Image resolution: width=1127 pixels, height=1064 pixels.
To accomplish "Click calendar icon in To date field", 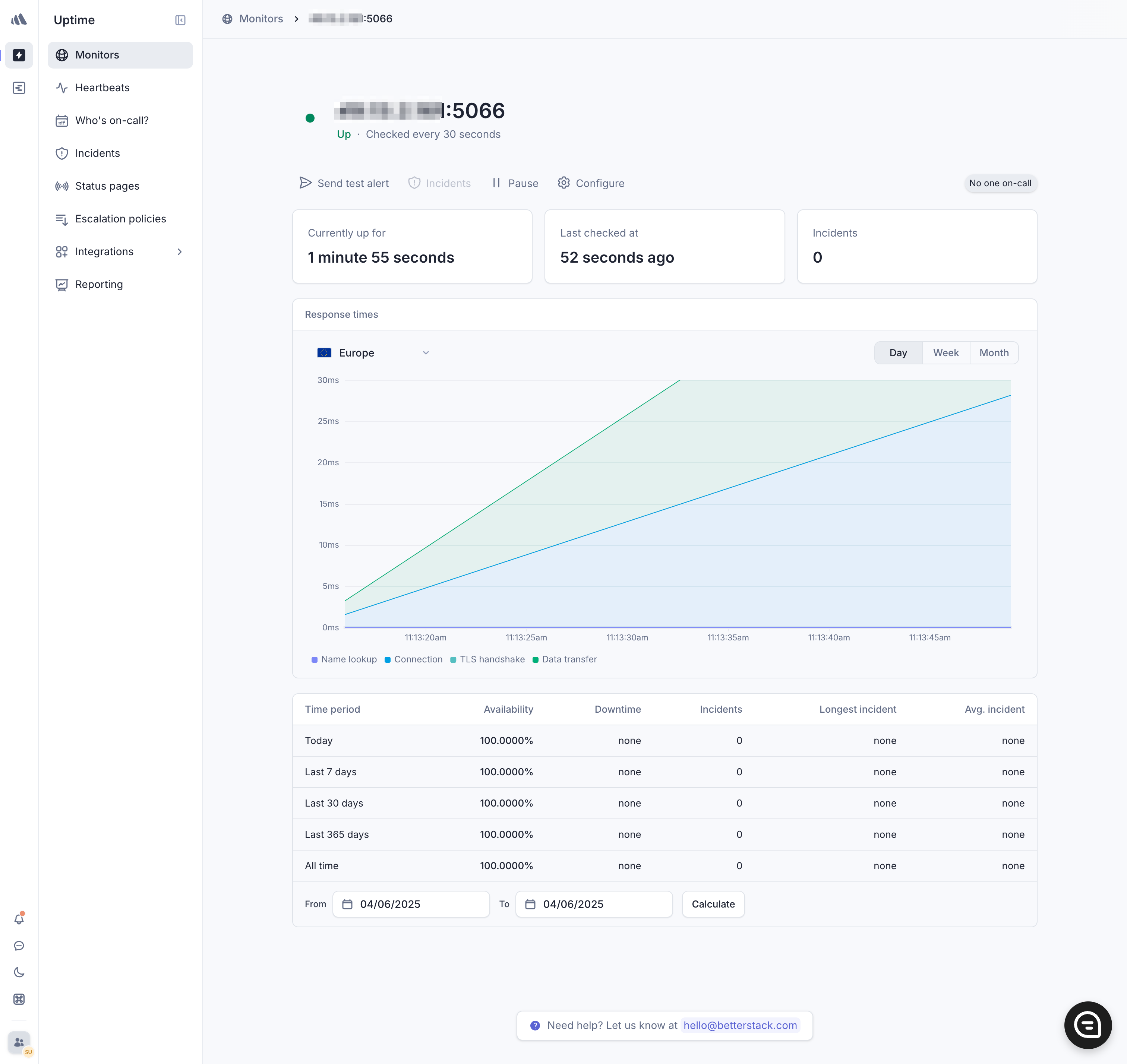I will point(530,904).
